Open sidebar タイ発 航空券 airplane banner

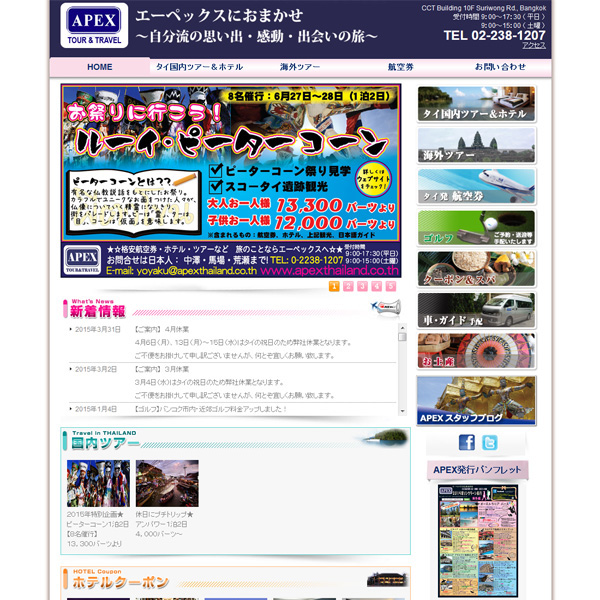coord(476,186)
